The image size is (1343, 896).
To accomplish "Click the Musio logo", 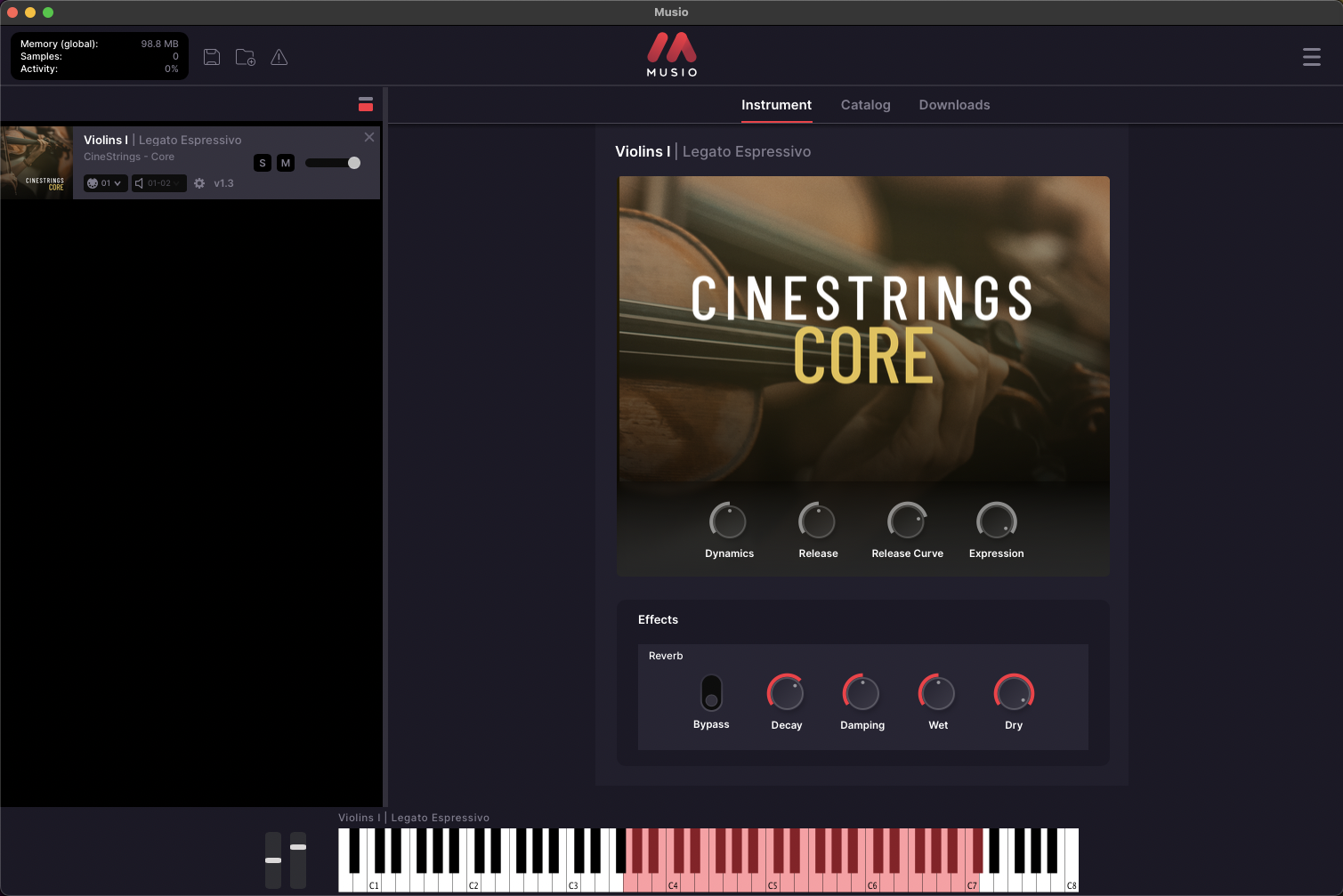I will coord(672,55).
